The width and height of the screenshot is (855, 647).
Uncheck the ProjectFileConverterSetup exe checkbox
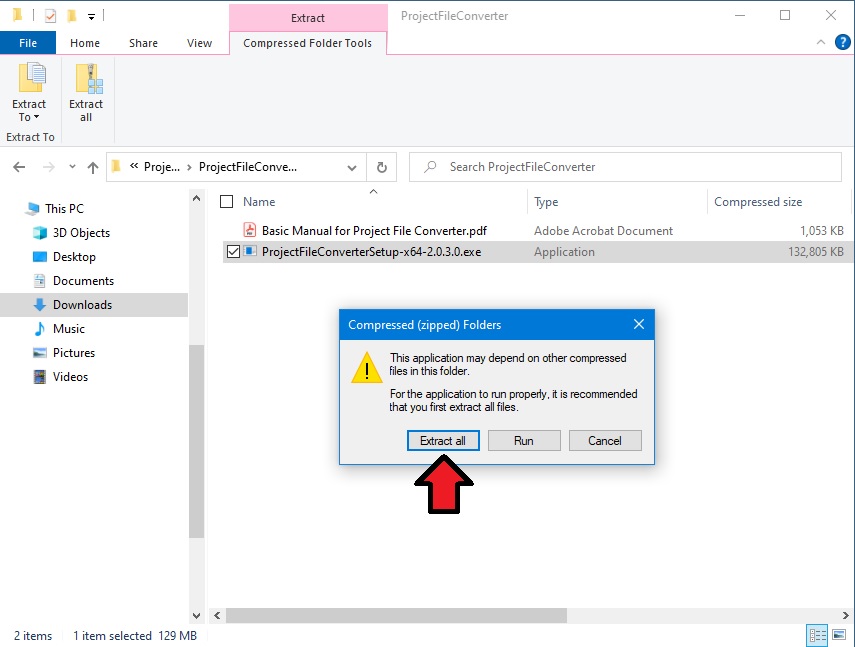coord(233,251)
